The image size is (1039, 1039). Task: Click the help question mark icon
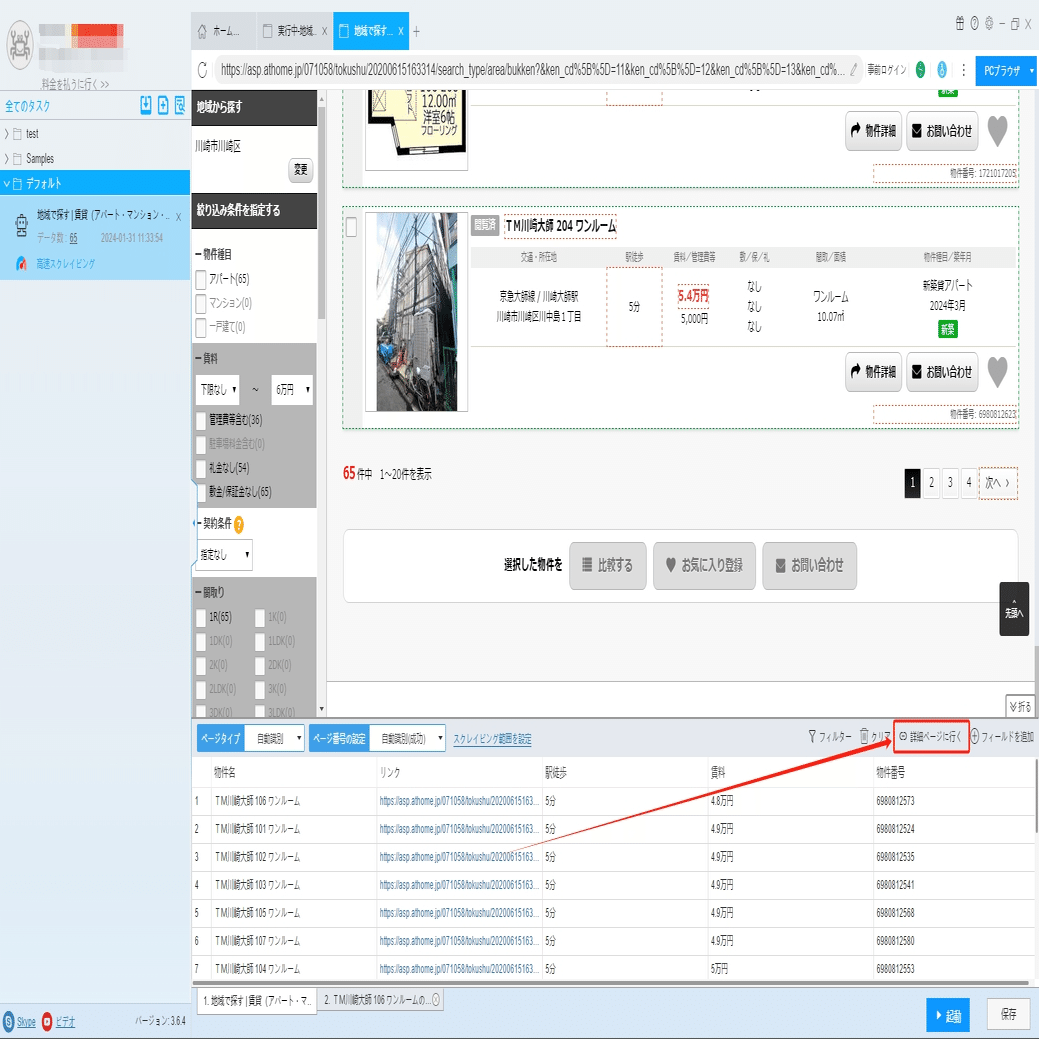tap(975, 23)
